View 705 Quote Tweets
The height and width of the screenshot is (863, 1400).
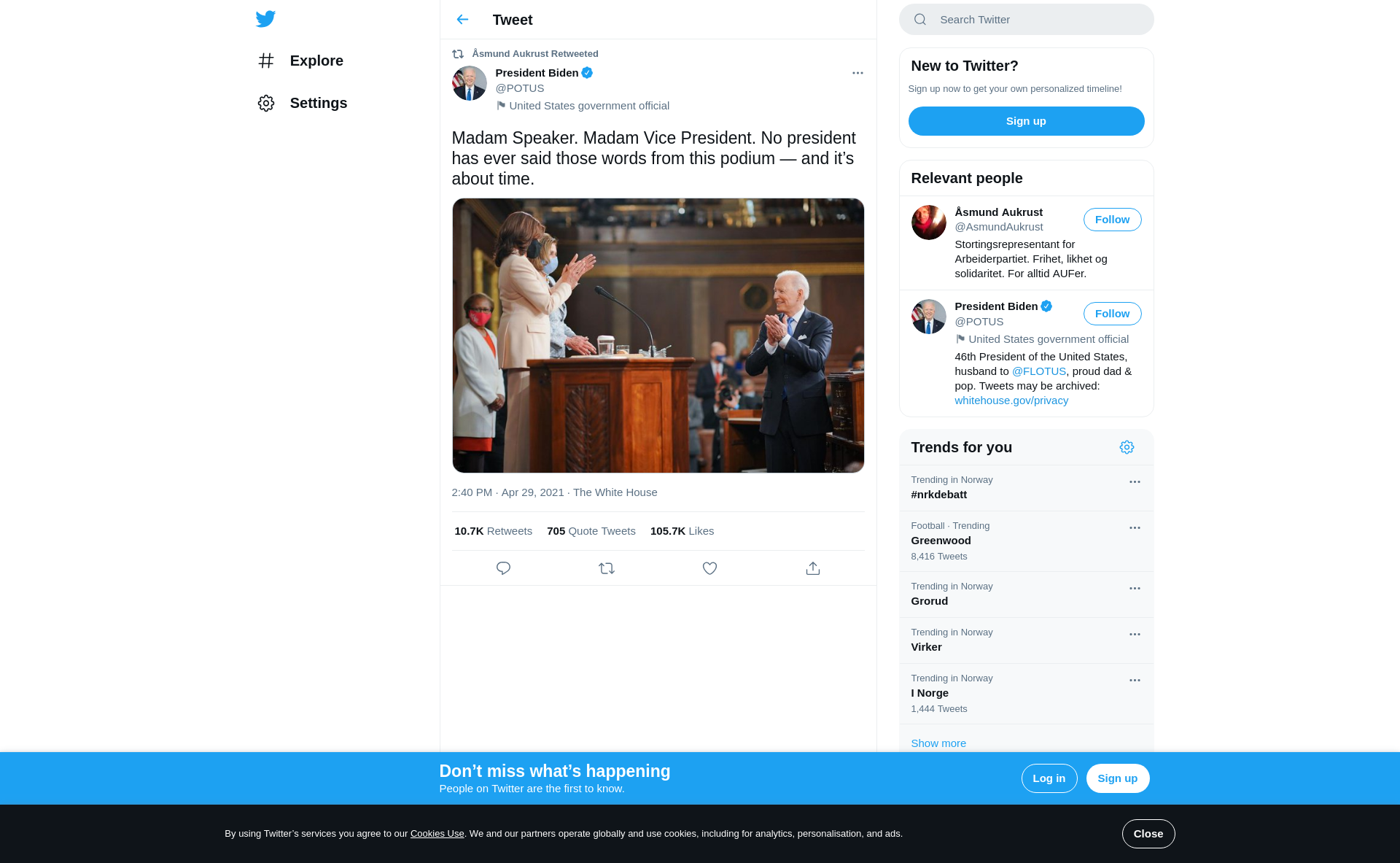click(591, 531)
